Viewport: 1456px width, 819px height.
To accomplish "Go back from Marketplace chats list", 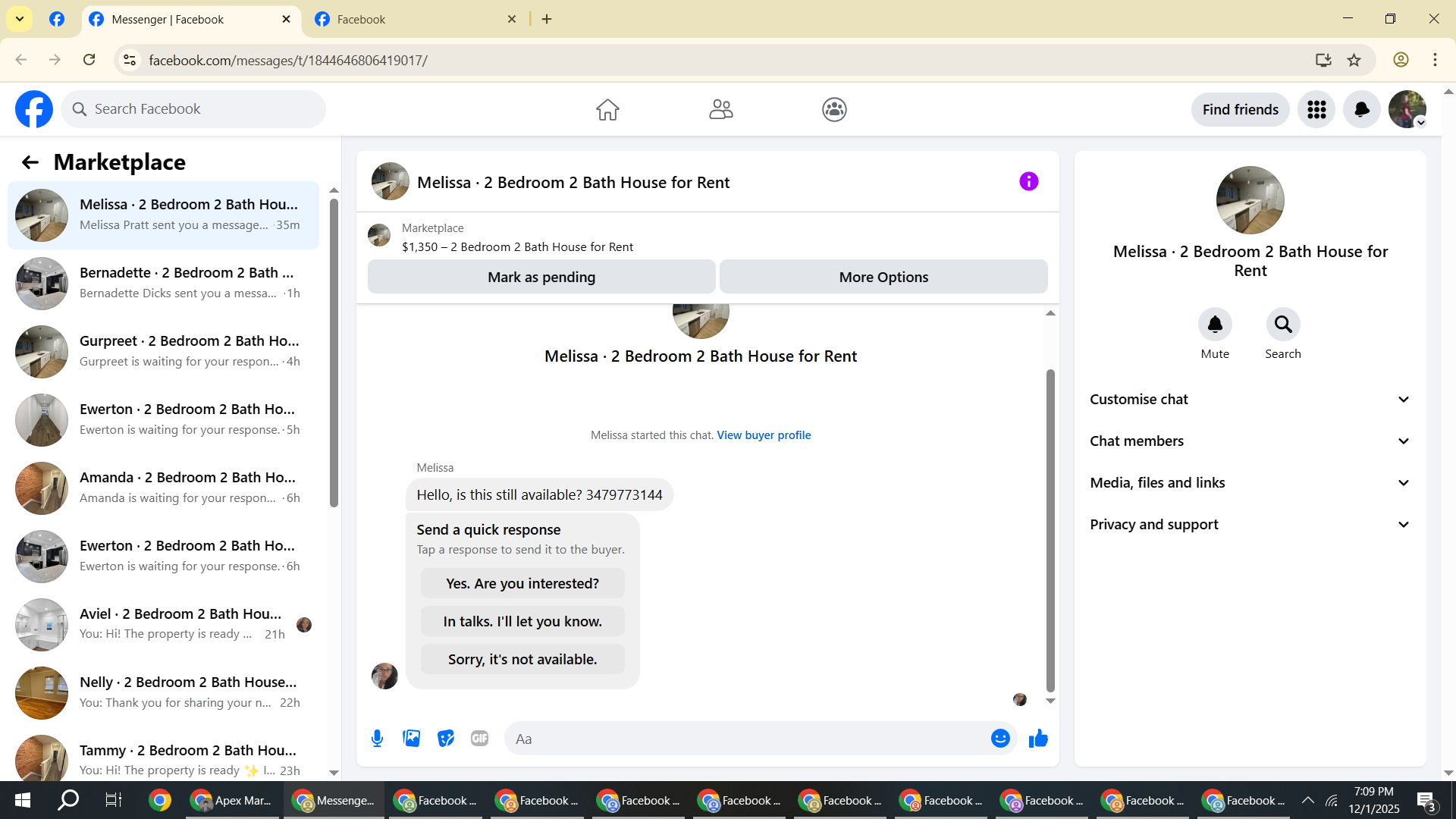I will [x=30, y=162].
